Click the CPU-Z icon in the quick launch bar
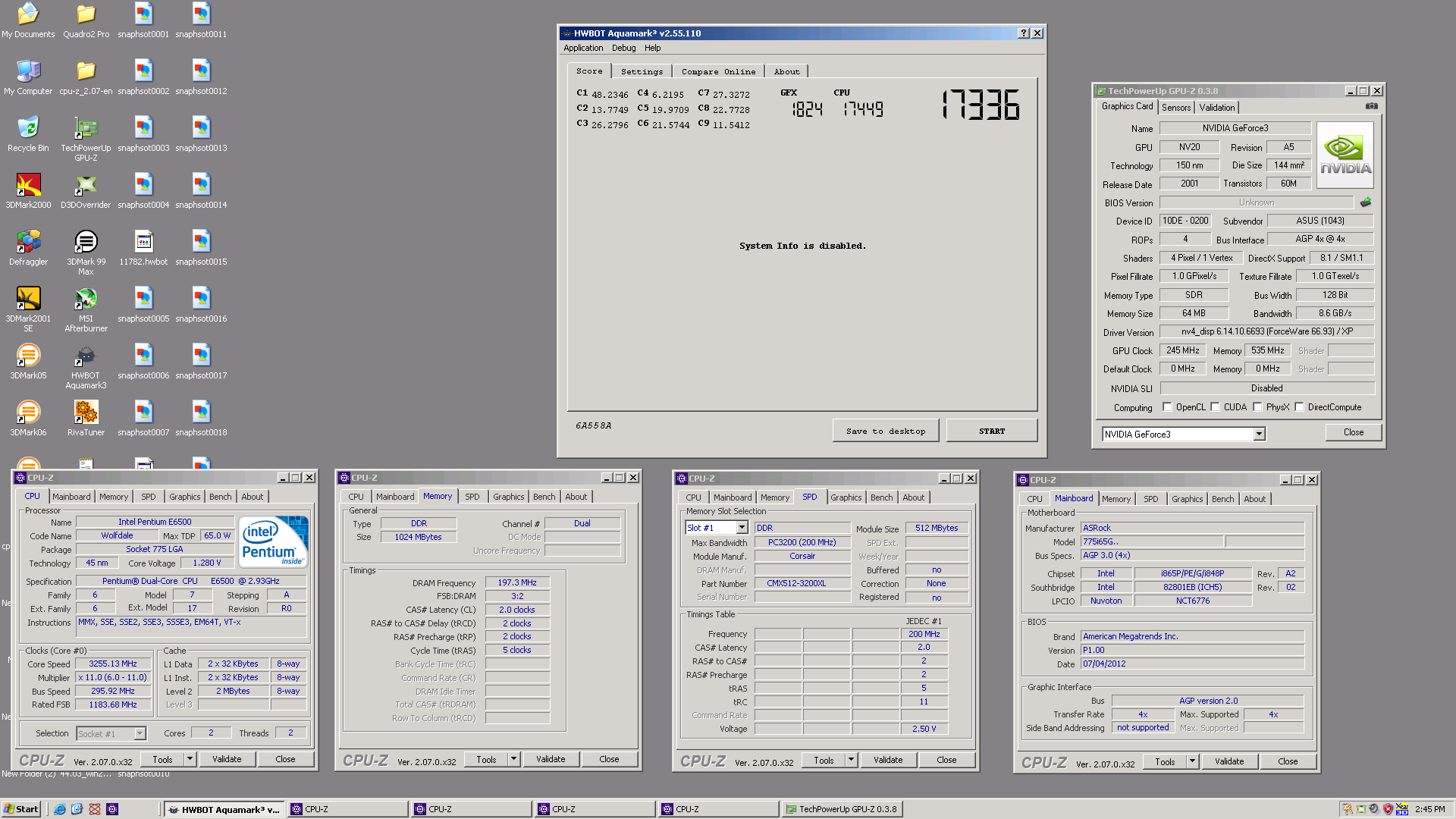This screenshot has height=819, width=1456. (x=112, y=809)
